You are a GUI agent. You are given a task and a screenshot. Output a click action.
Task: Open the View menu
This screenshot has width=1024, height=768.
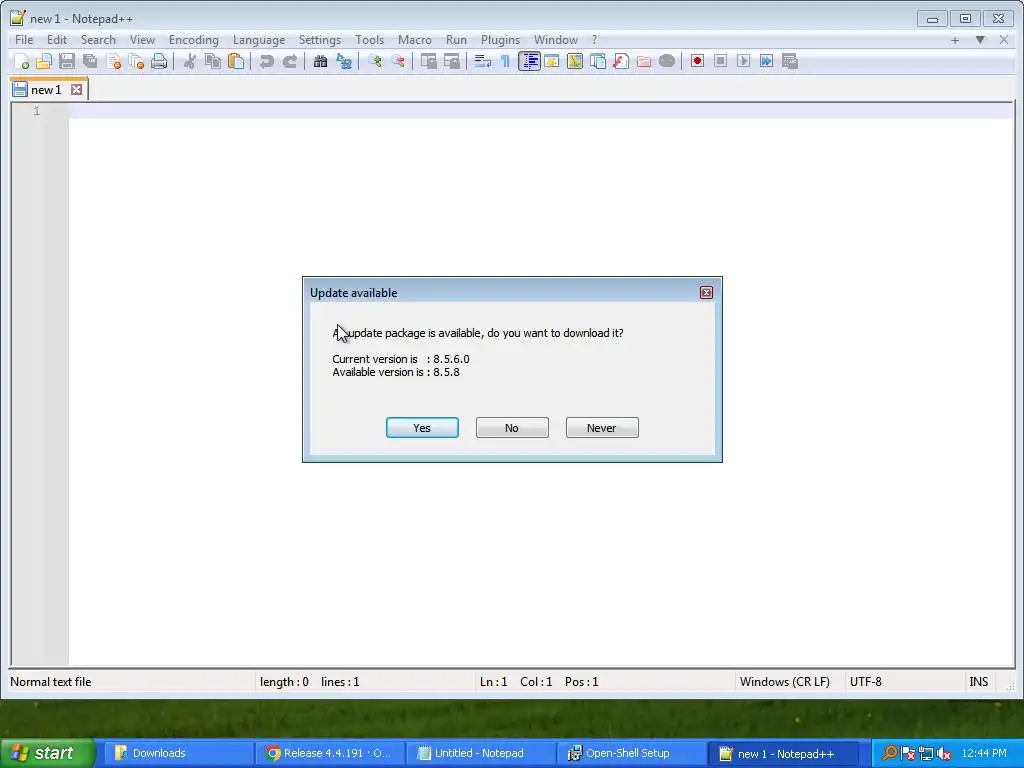point(142,40)
